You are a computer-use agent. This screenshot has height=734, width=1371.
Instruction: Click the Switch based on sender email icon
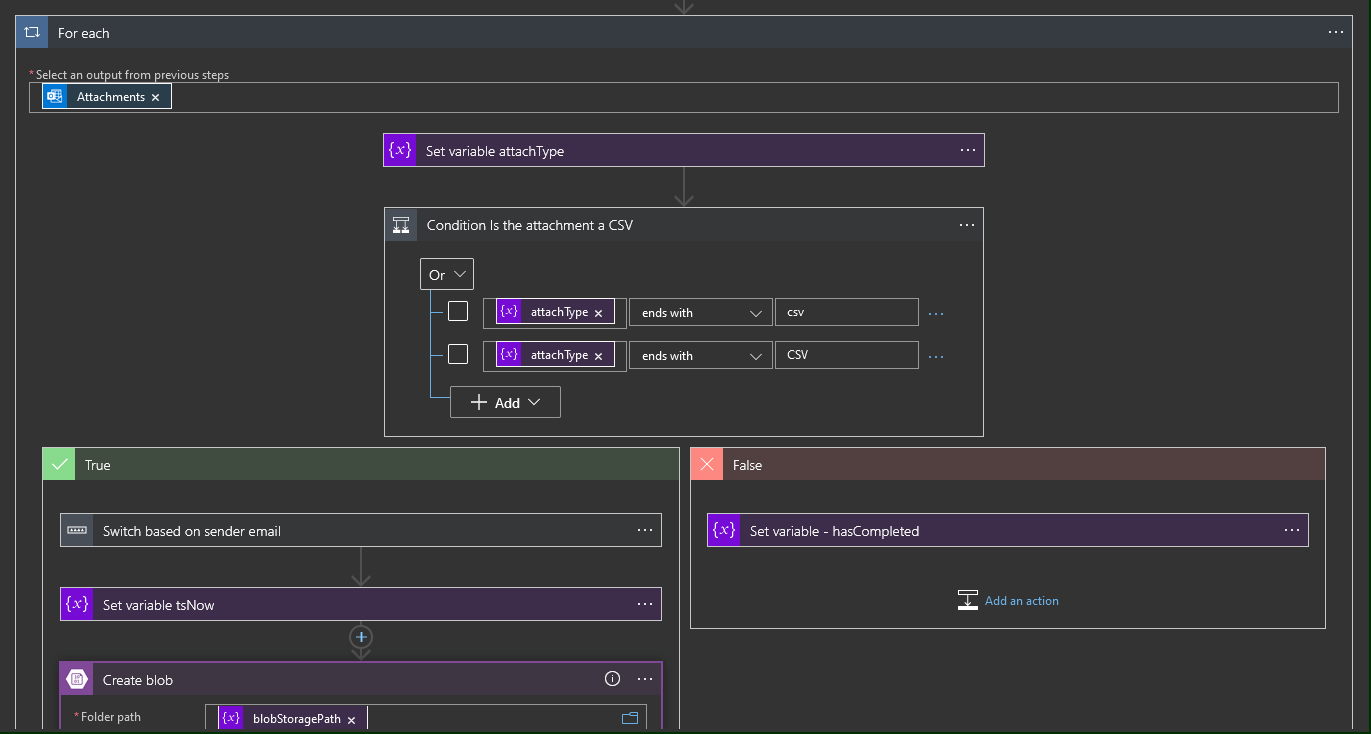(76, 530)
